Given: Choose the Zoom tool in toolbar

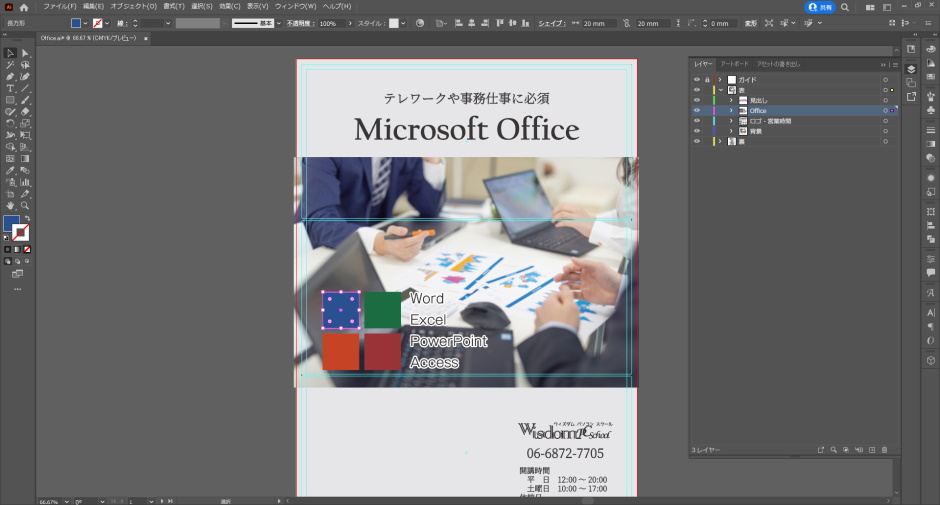Looking at the screenshot, I should [x=25, y=204].
